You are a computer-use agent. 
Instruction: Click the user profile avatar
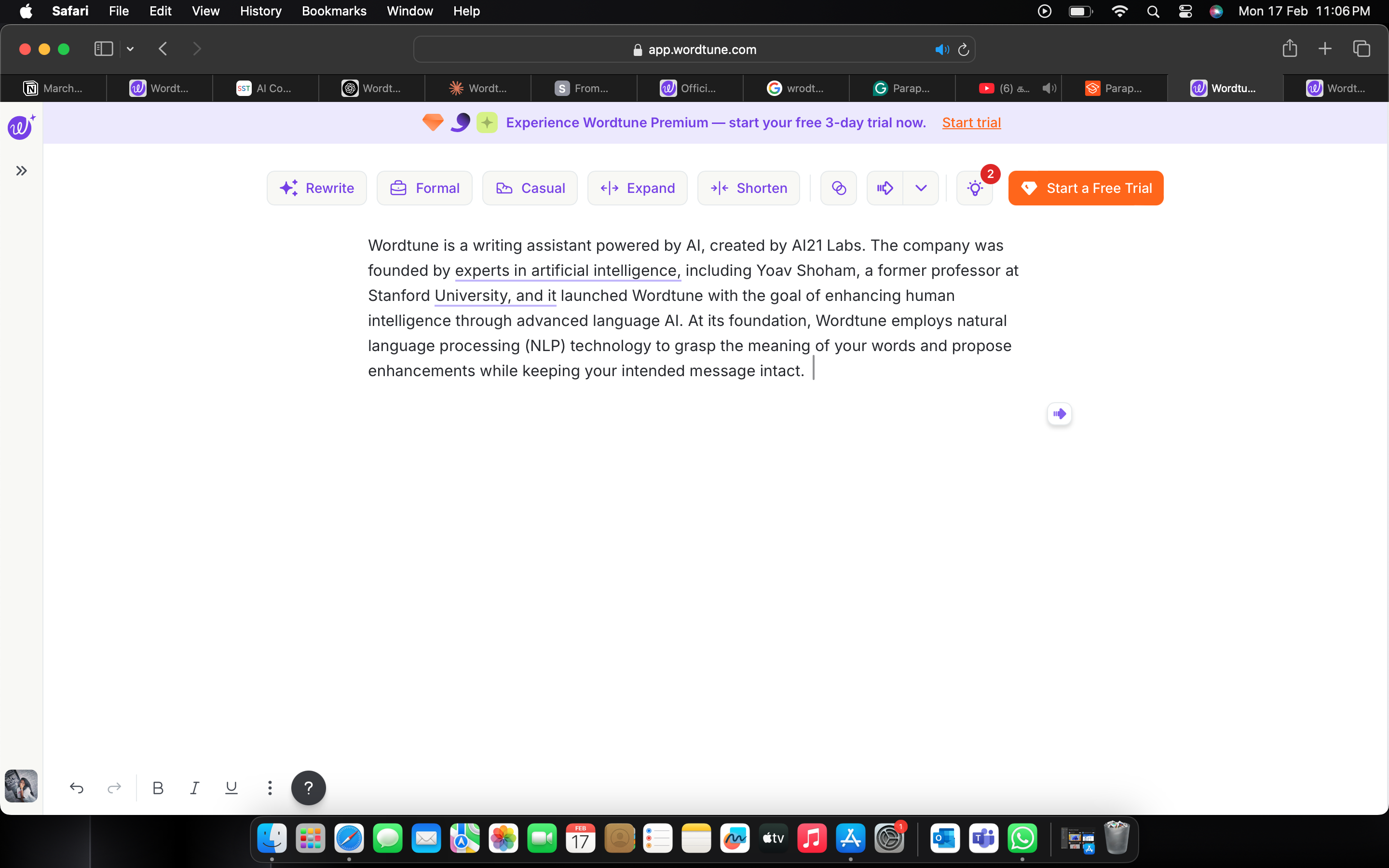point(21,786)
